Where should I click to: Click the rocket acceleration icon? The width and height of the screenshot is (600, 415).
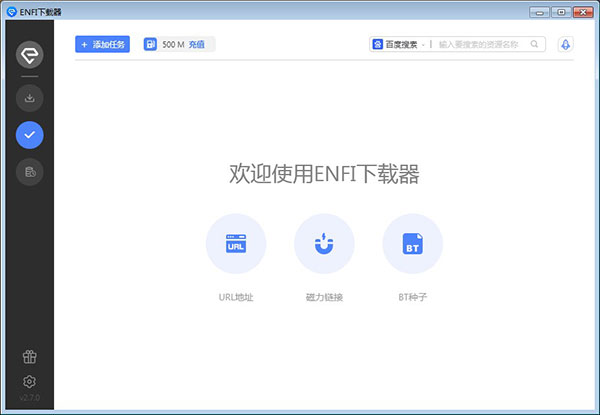click(x=566, y=45)
